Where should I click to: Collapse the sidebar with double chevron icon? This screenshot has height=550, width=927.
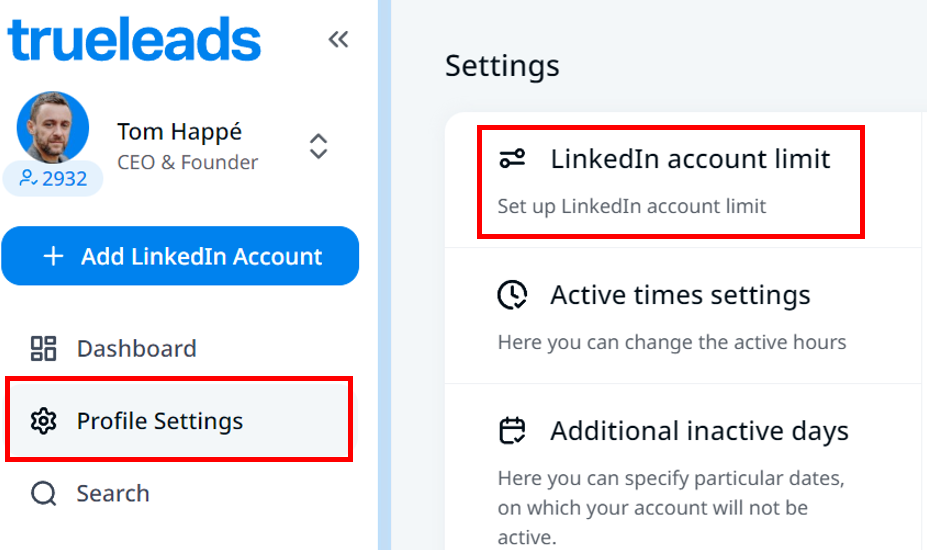(338, 40)
